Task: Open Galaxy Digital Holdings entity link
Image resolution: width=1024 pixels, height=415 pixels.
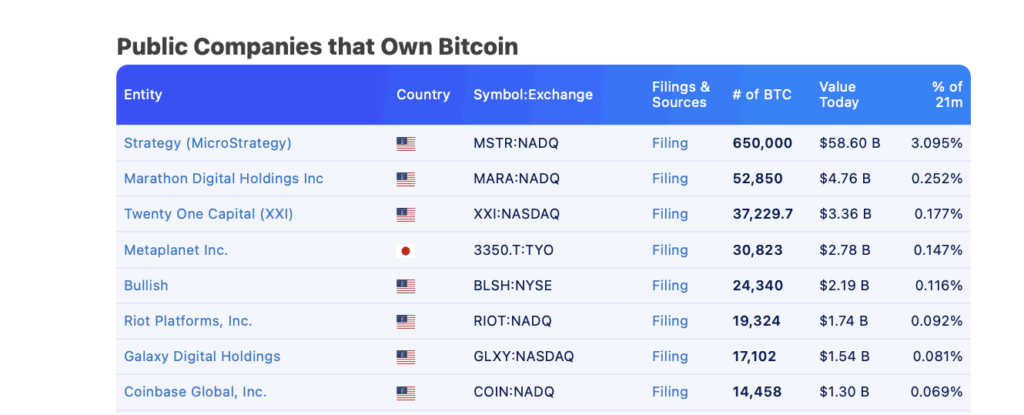Action: (202, 356)
